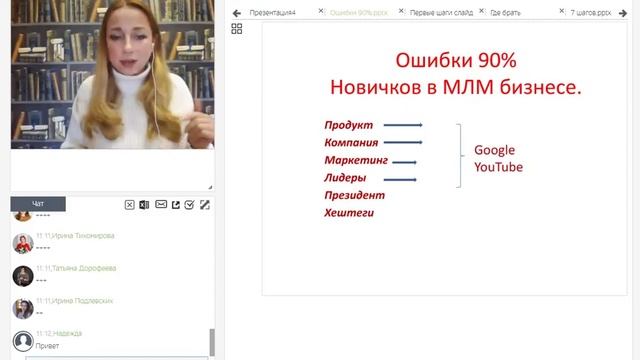Click the × between Первые шаги and Где брать tabs
The width and height of the screenshot is (640, 360).
click(482, 11)
